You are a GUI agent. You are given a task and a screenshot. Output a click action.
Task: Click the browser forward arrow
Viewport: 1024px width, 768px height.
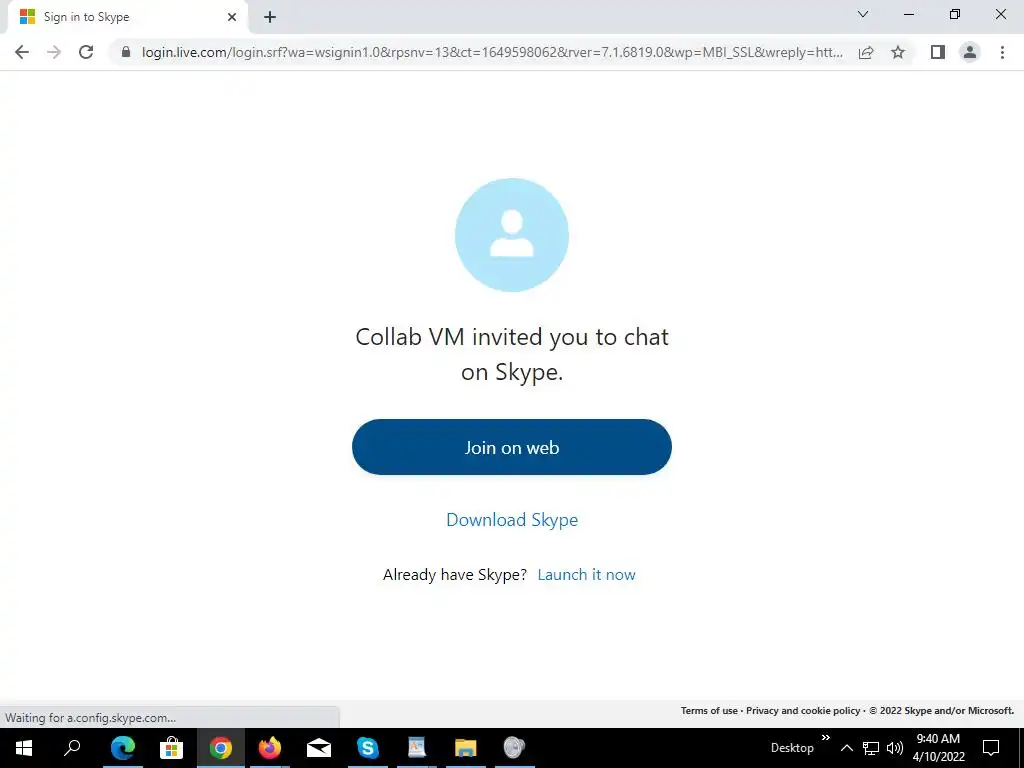tap(54, 52)
